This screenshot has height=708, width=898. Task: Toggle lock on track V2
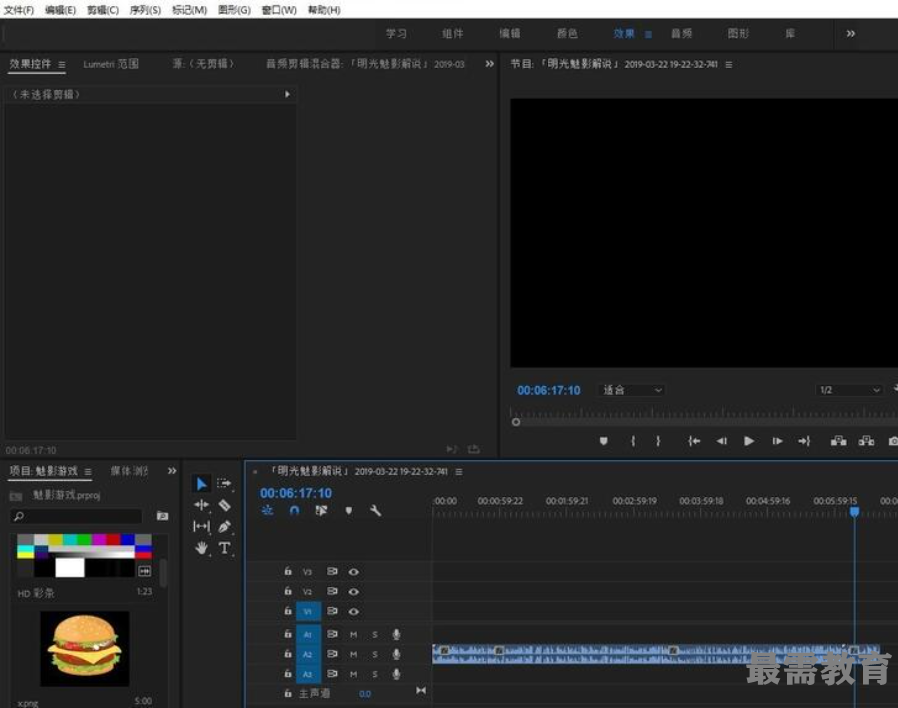(x=288, y=592)
